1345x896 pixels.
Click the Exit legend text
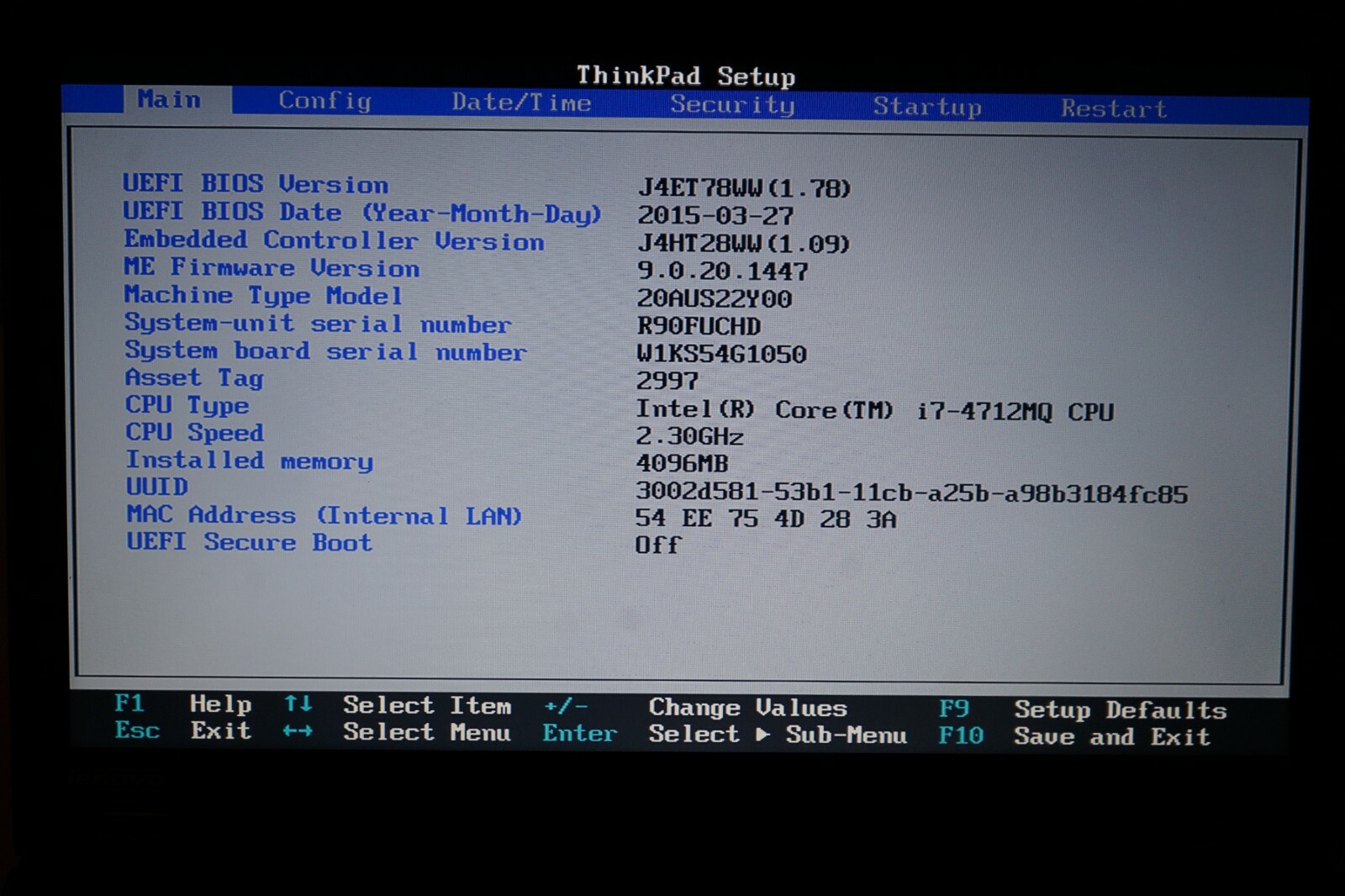(x=220, y=730)
